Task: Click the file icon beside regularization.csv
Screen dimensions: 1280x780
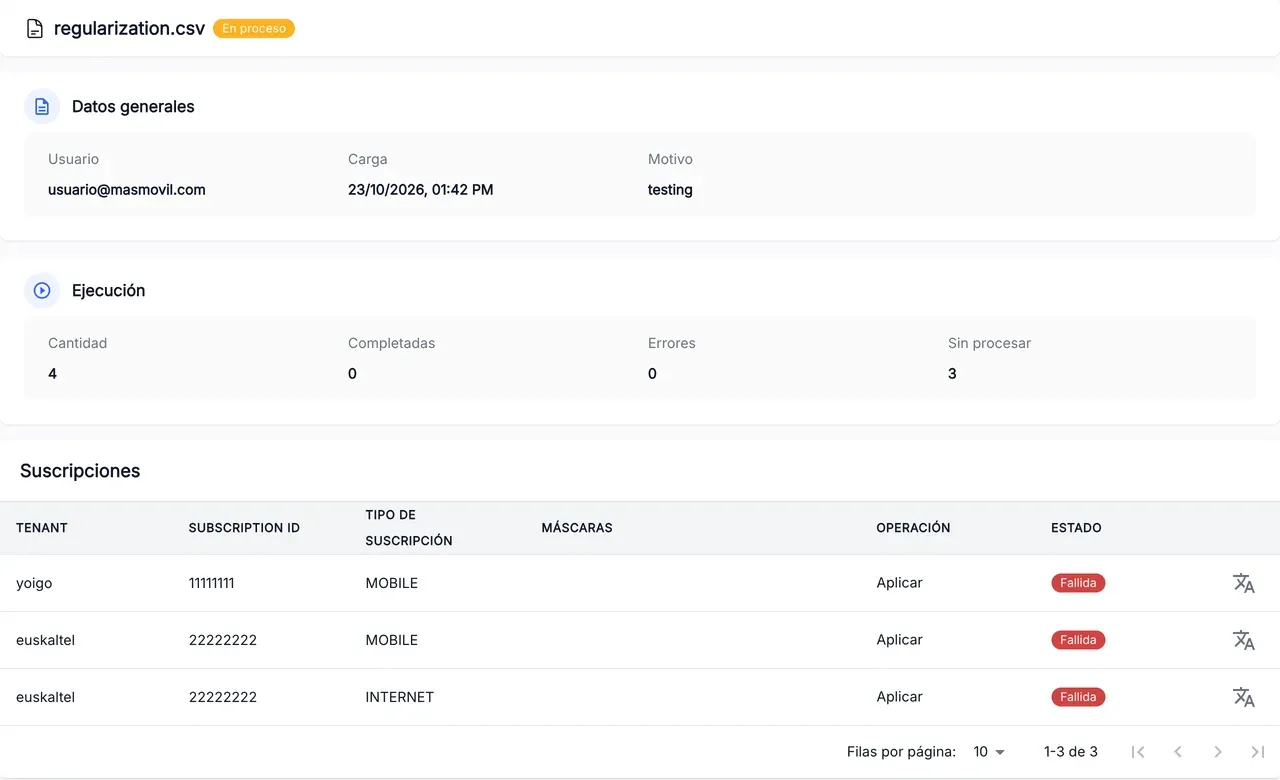Action: pos(35,29)
